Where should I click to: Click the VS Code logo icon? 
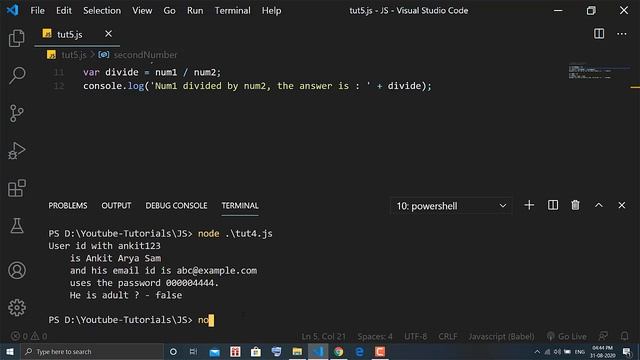click(13, 10)
